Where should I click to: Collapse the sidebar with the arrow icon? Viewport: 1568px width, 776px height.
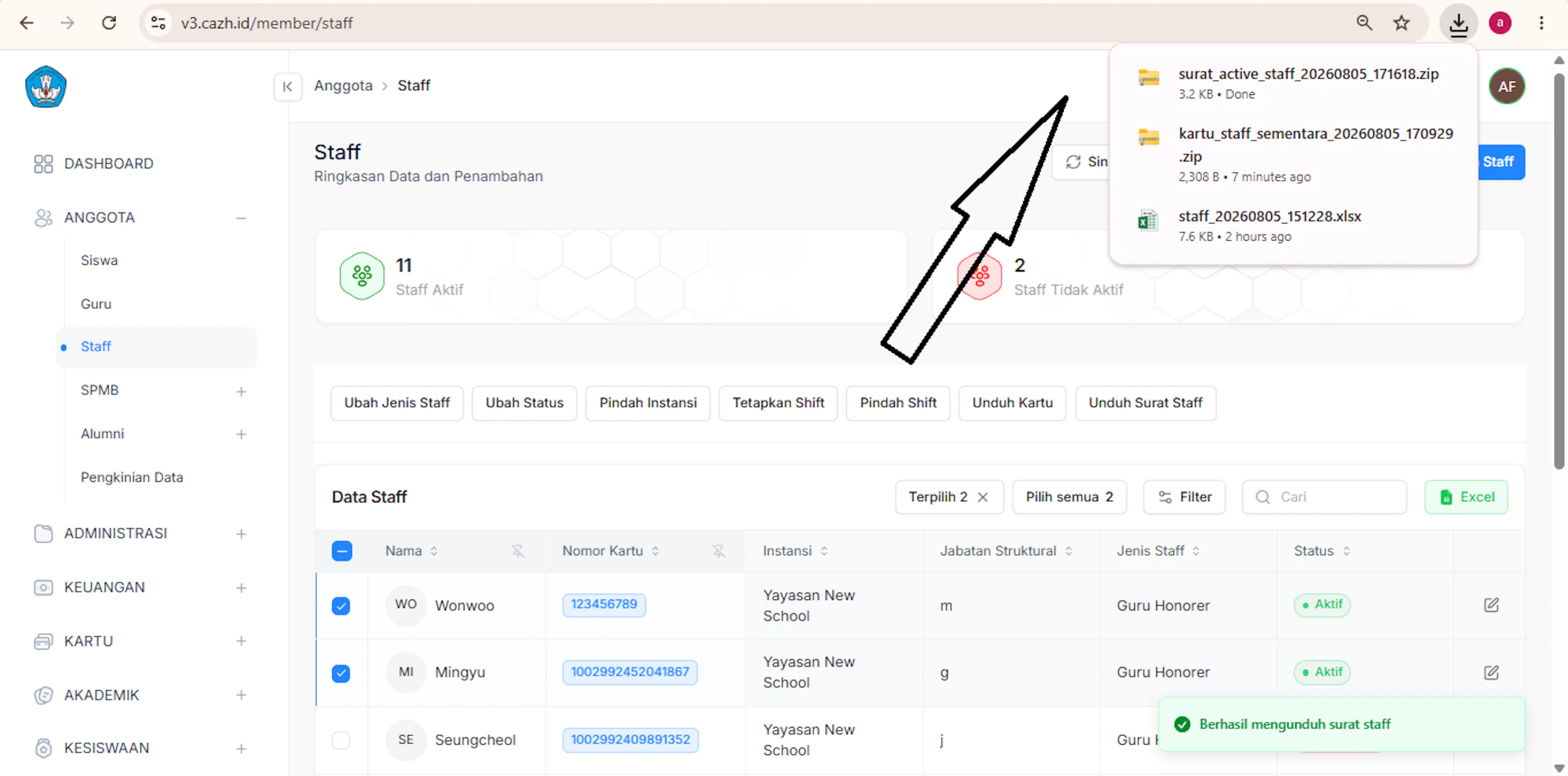(x=287, y=87)
